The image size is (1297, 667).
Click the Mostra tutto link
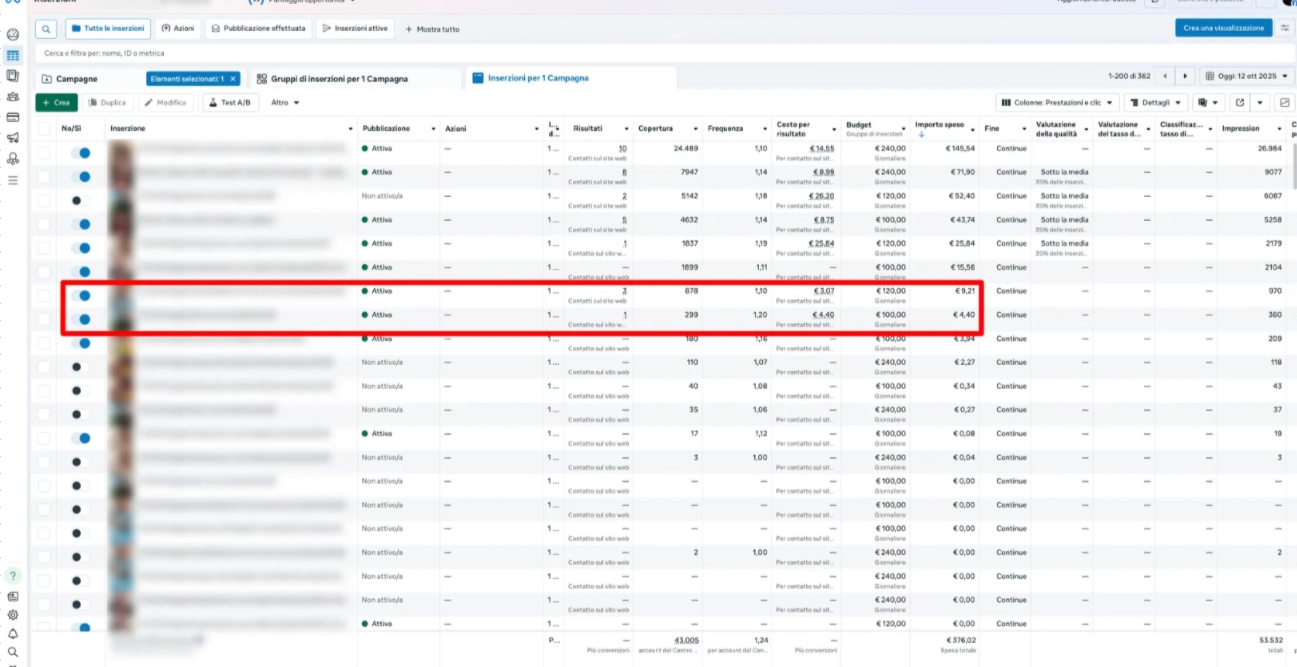tap(432, 29)
